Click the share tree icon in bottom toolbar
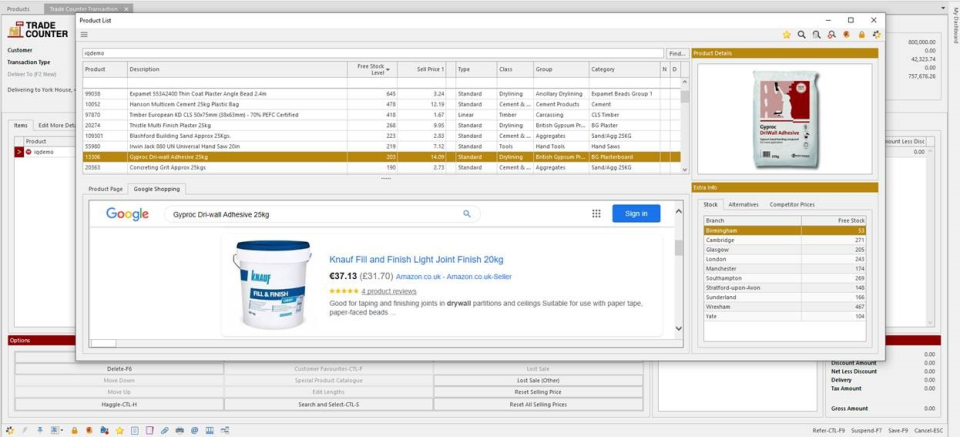 (225, 430)
